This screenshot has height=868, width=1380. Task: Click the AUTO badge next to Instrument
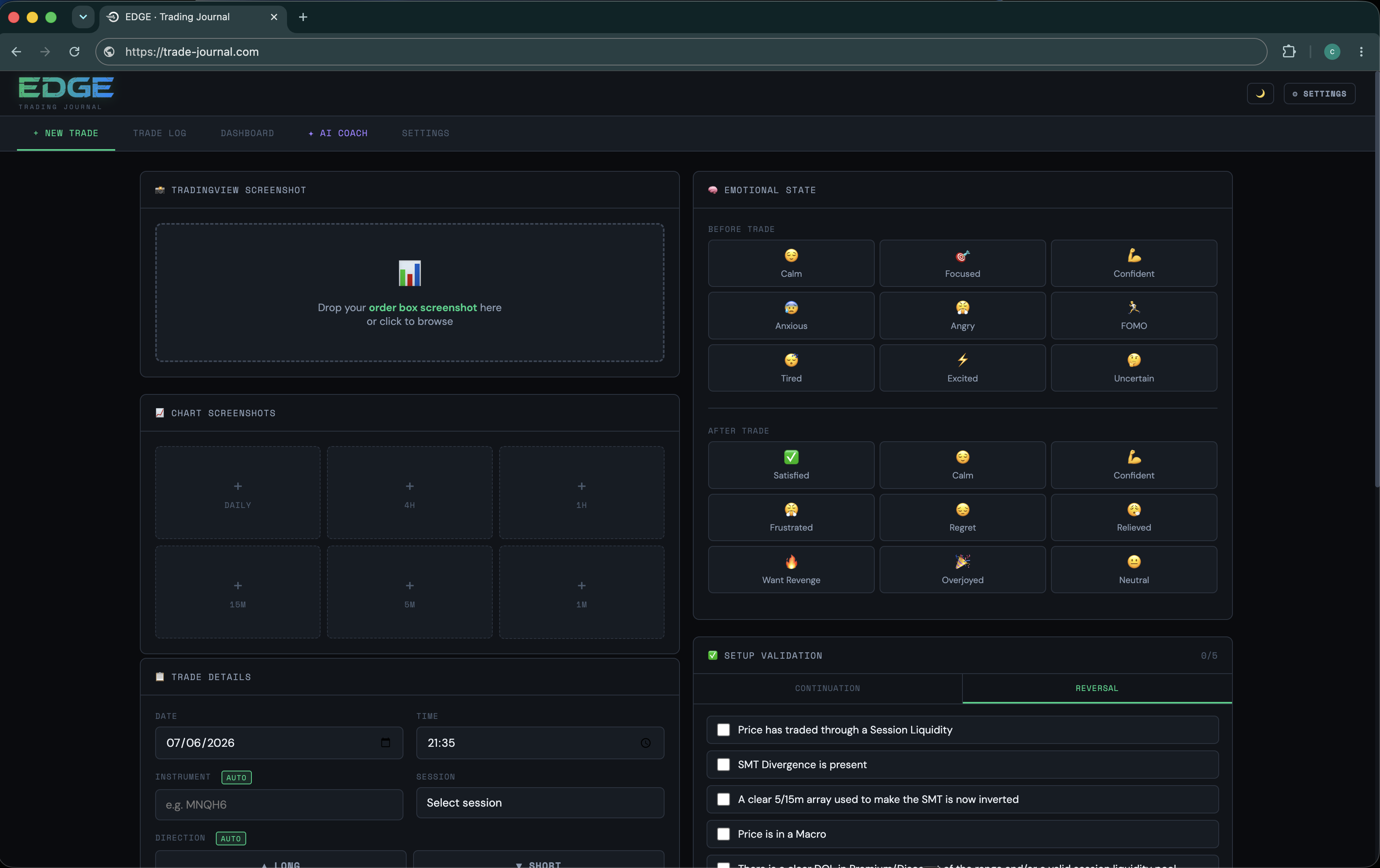pos(236,777)
